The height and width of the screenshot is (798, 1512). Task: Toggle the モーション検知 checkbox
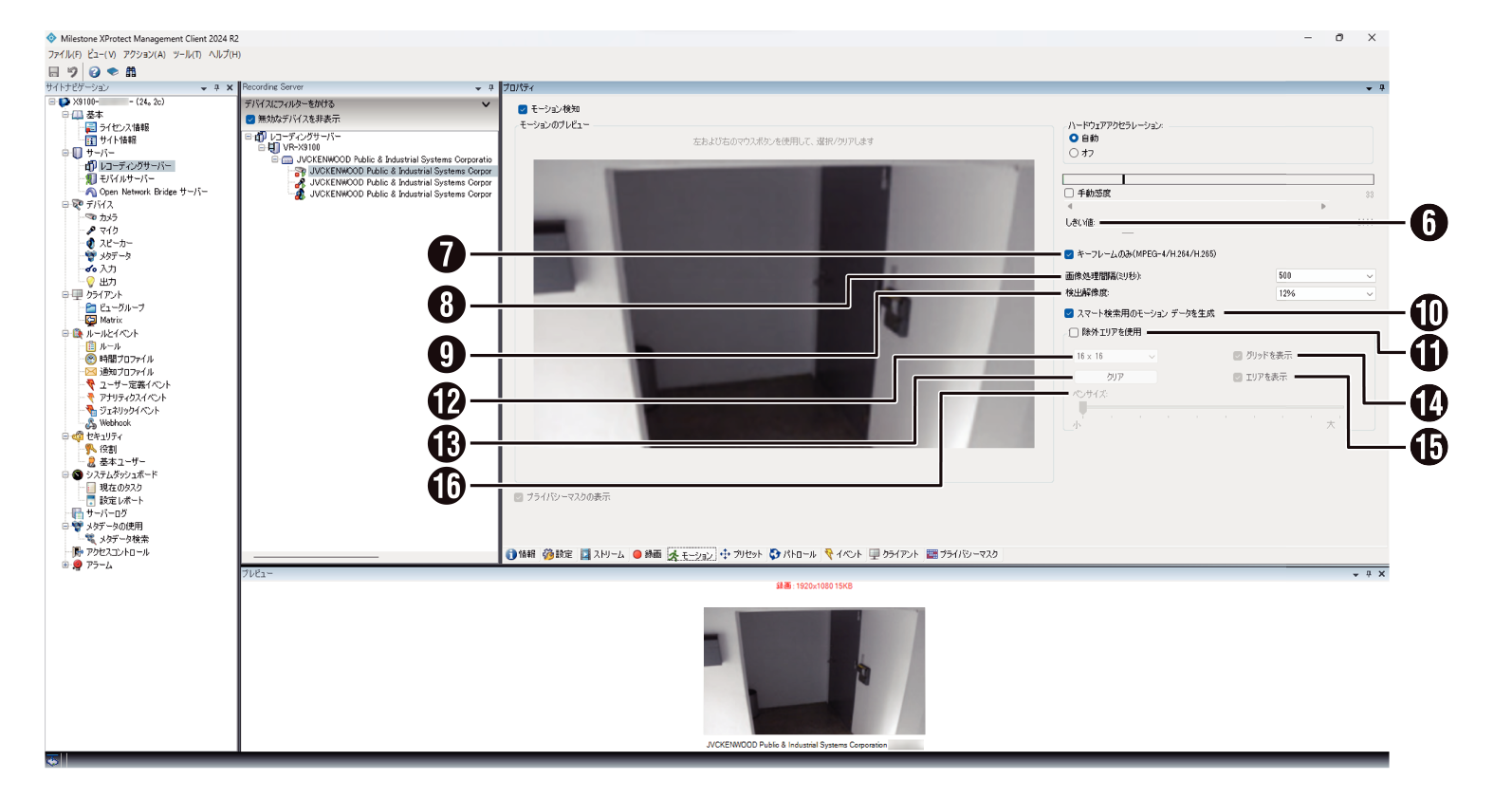[523, 109]
